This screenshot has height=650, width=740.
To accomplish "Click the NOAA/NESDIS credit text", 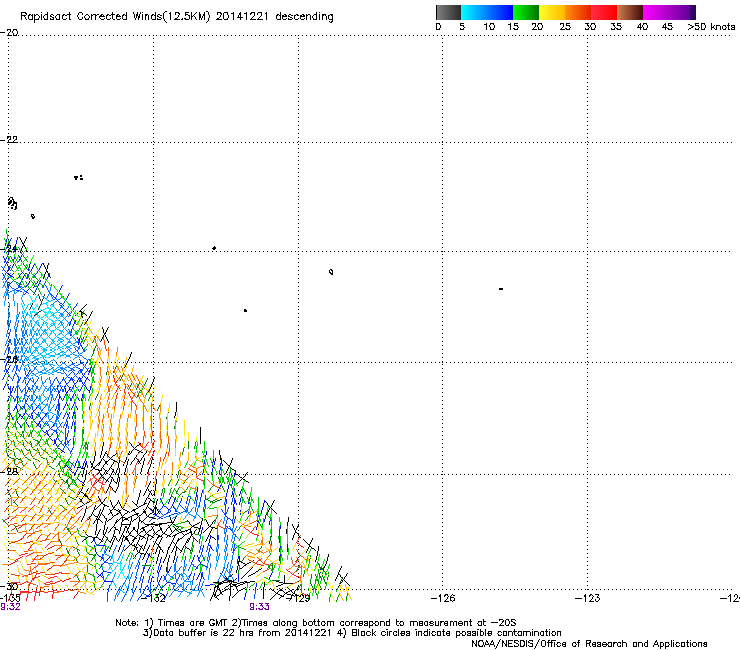I will (589, 643).
